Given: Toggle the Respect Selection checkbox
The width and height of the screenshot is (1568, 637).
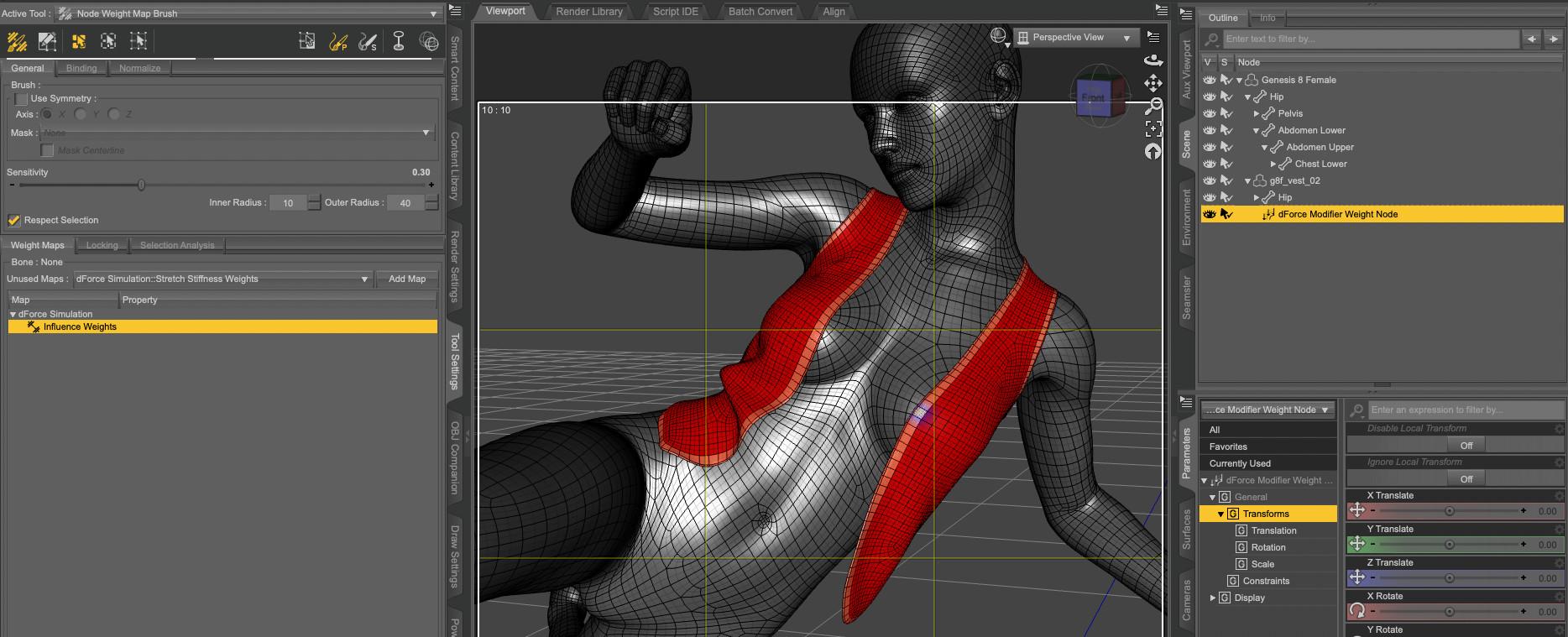Looking at the screenshot, I should pyautogui.click(x=14, y=220).
